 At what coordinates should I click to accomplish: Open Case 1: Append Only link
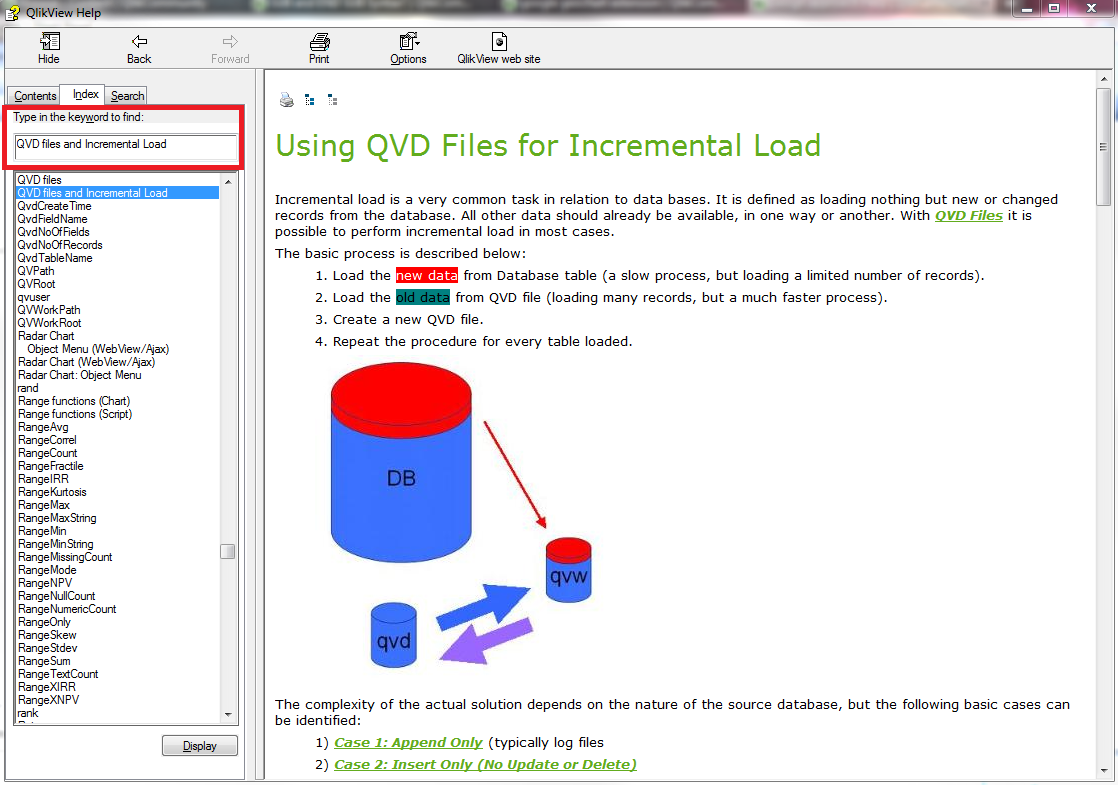tap(408, 742)
